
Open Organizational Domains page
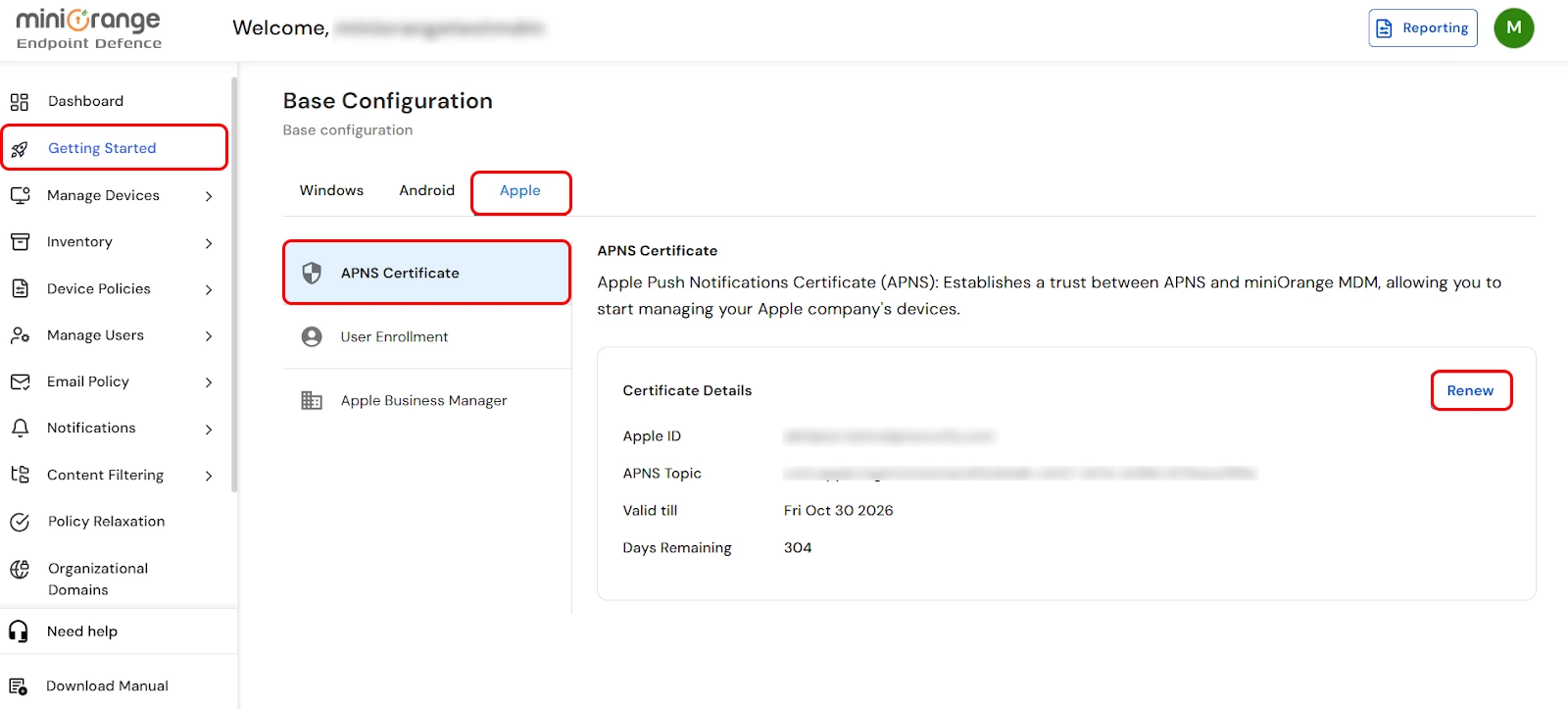click(98, 579)
